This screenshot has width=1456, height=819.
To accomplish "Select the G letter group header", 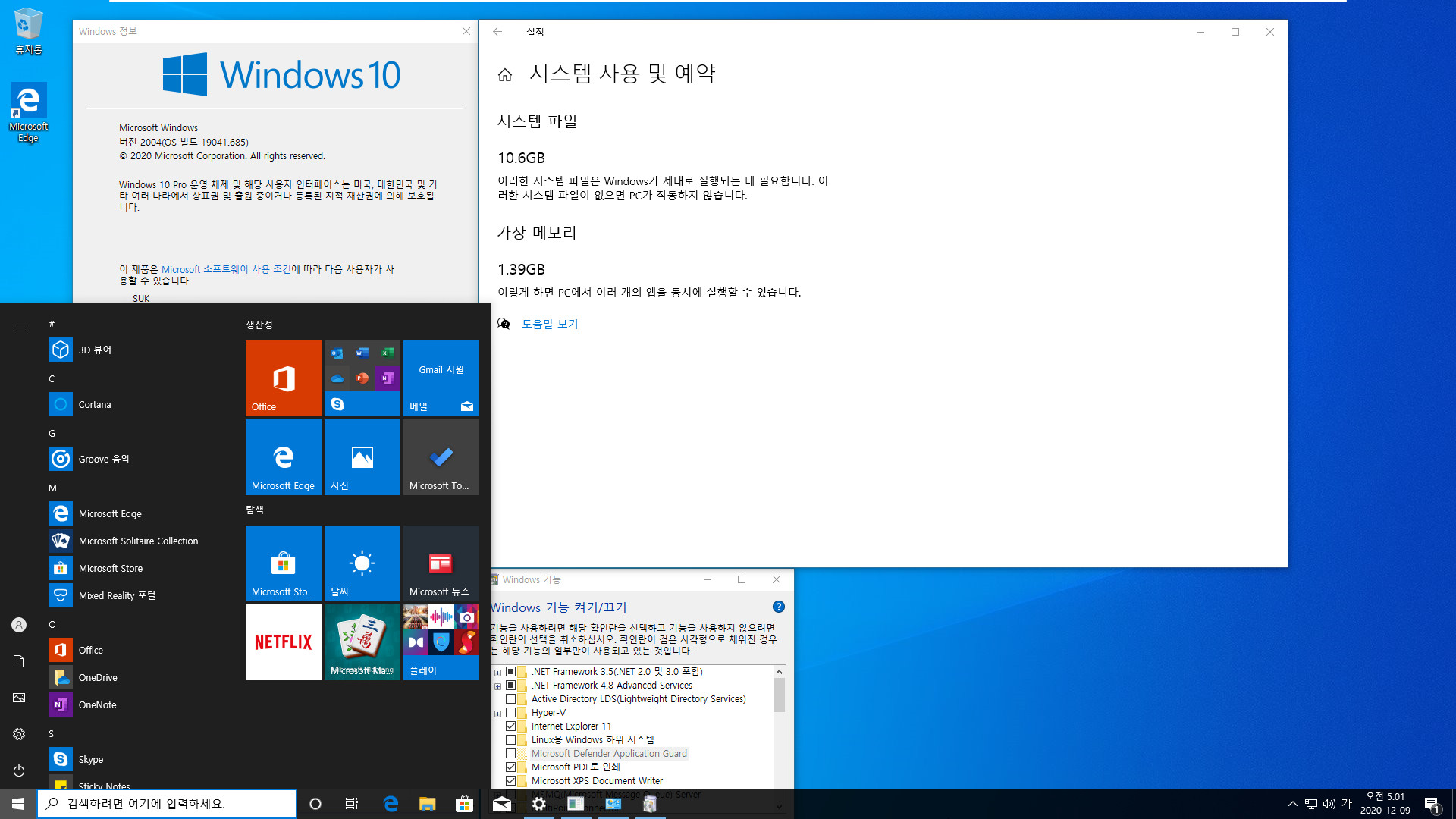I will point(52,433).
